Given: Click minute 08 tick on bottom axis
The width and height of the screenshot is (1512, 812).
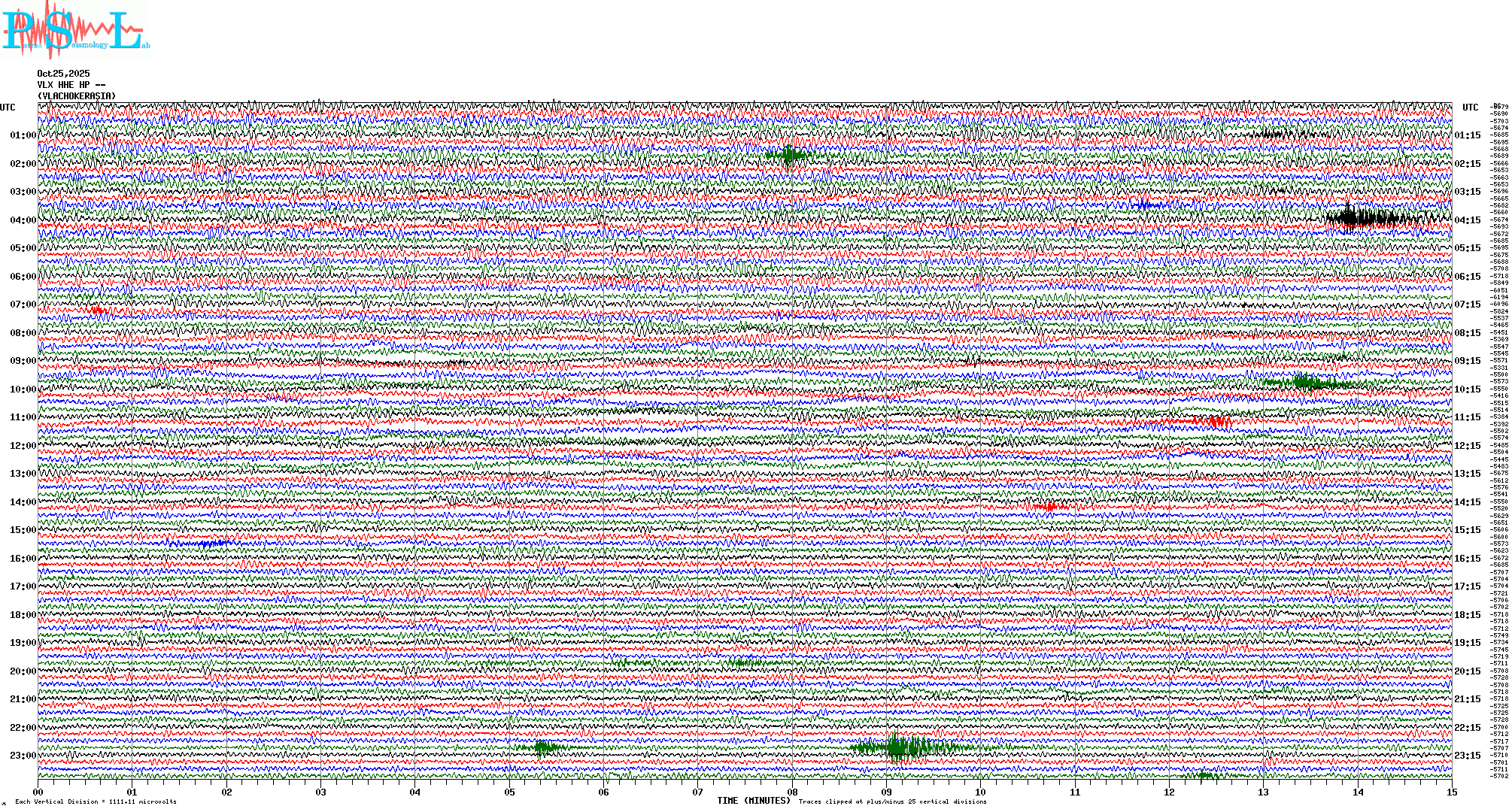Looking at the screenshot, I should click(x=792, y=792).
